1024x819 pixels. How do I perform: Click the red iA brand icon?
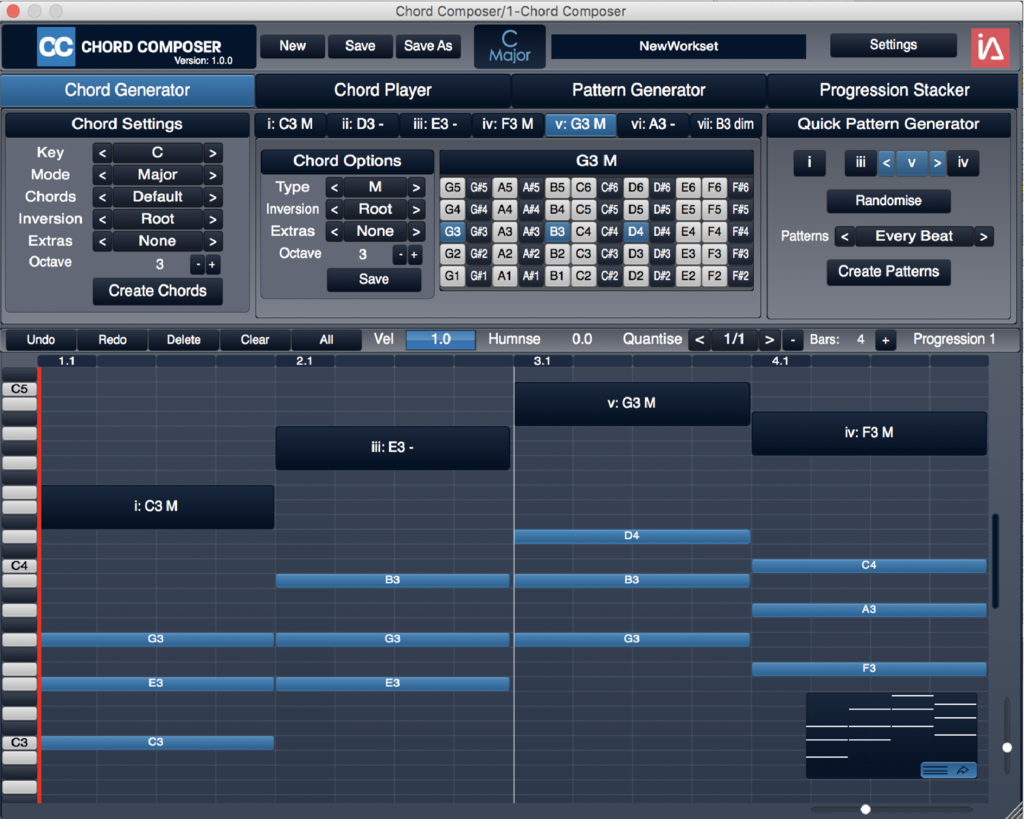(x=990, y=48)
